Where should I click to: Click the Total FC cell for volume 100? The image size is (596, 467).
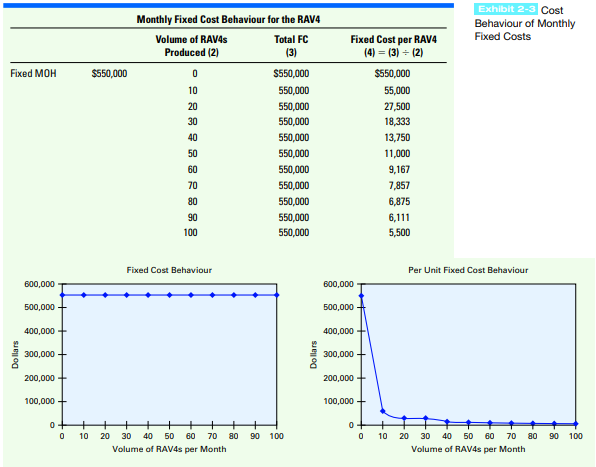294,233
